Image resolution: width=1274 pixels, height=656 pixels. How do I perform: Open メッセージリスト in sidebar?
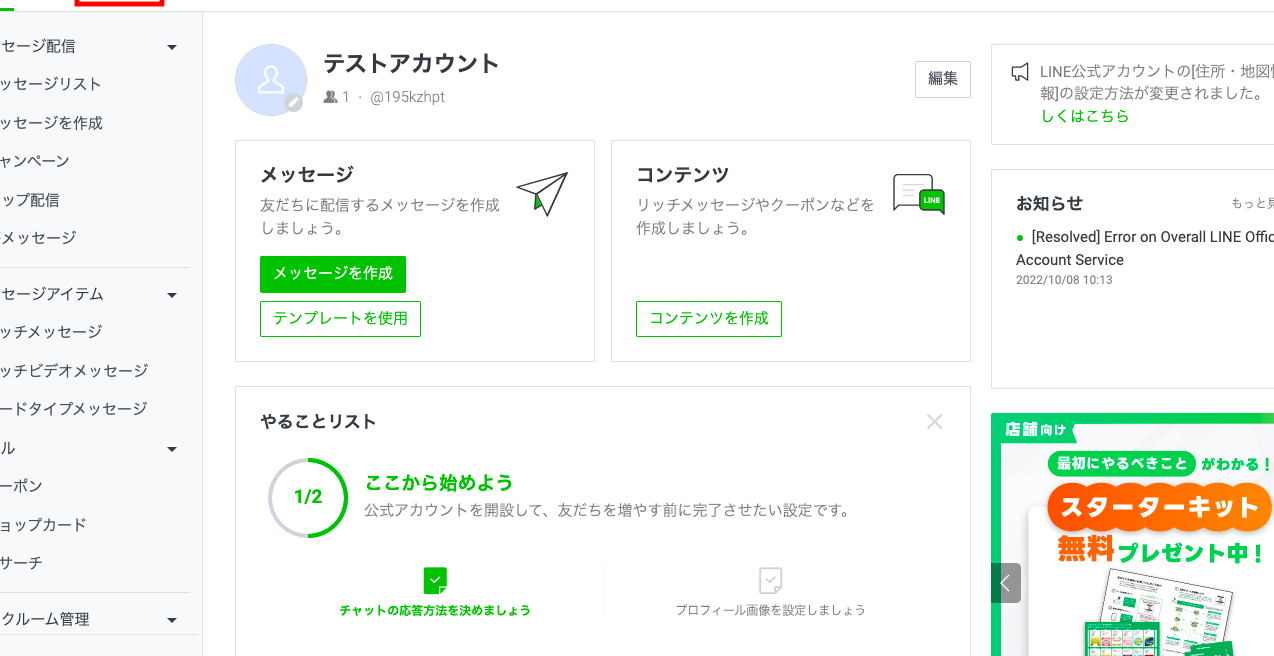51,84
